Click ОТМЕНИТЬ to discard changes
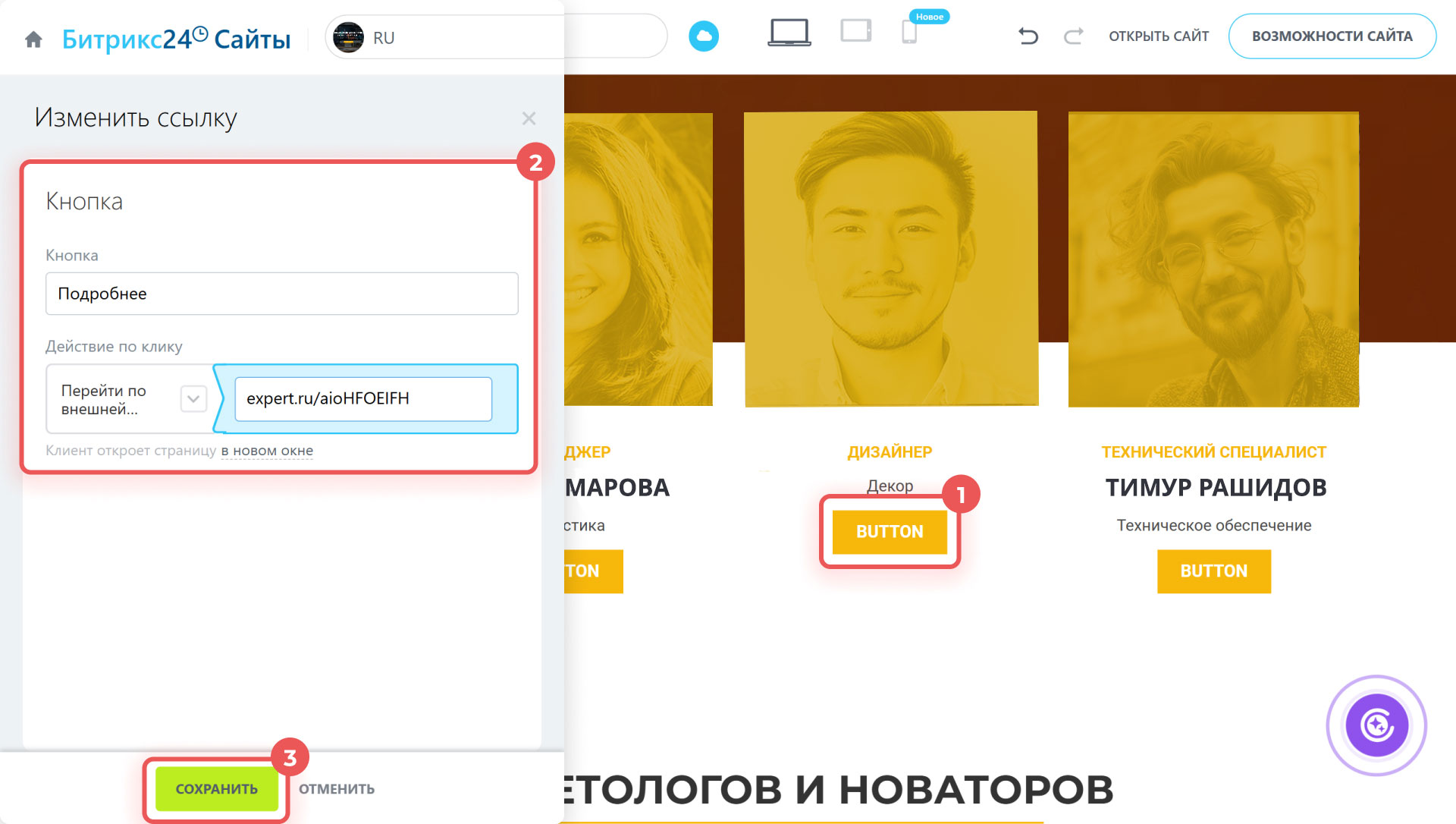The height and width of the screenshot is (824, 1456). pyautogui.click(x=336, y=788)
